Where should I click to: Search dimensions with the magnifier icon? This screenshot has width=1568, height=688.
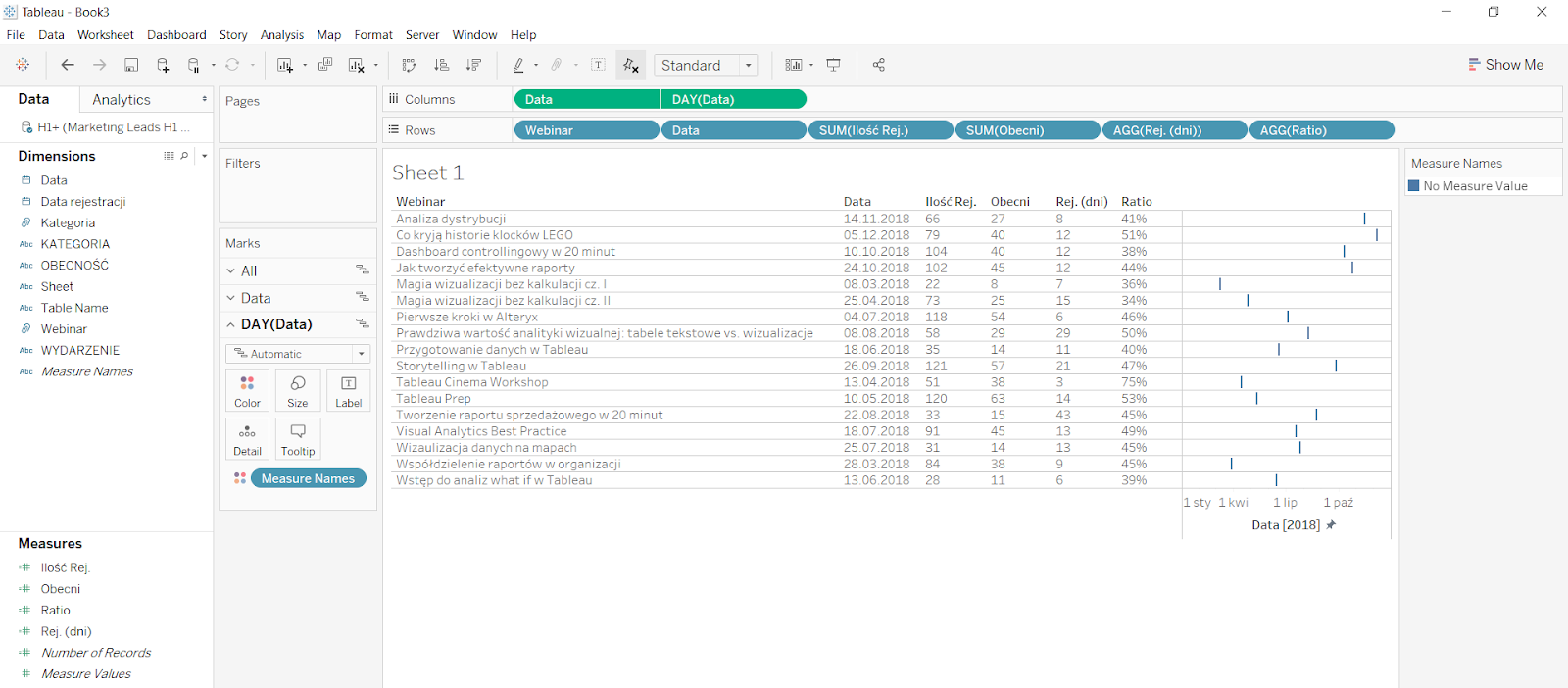[x=184, y=156]
